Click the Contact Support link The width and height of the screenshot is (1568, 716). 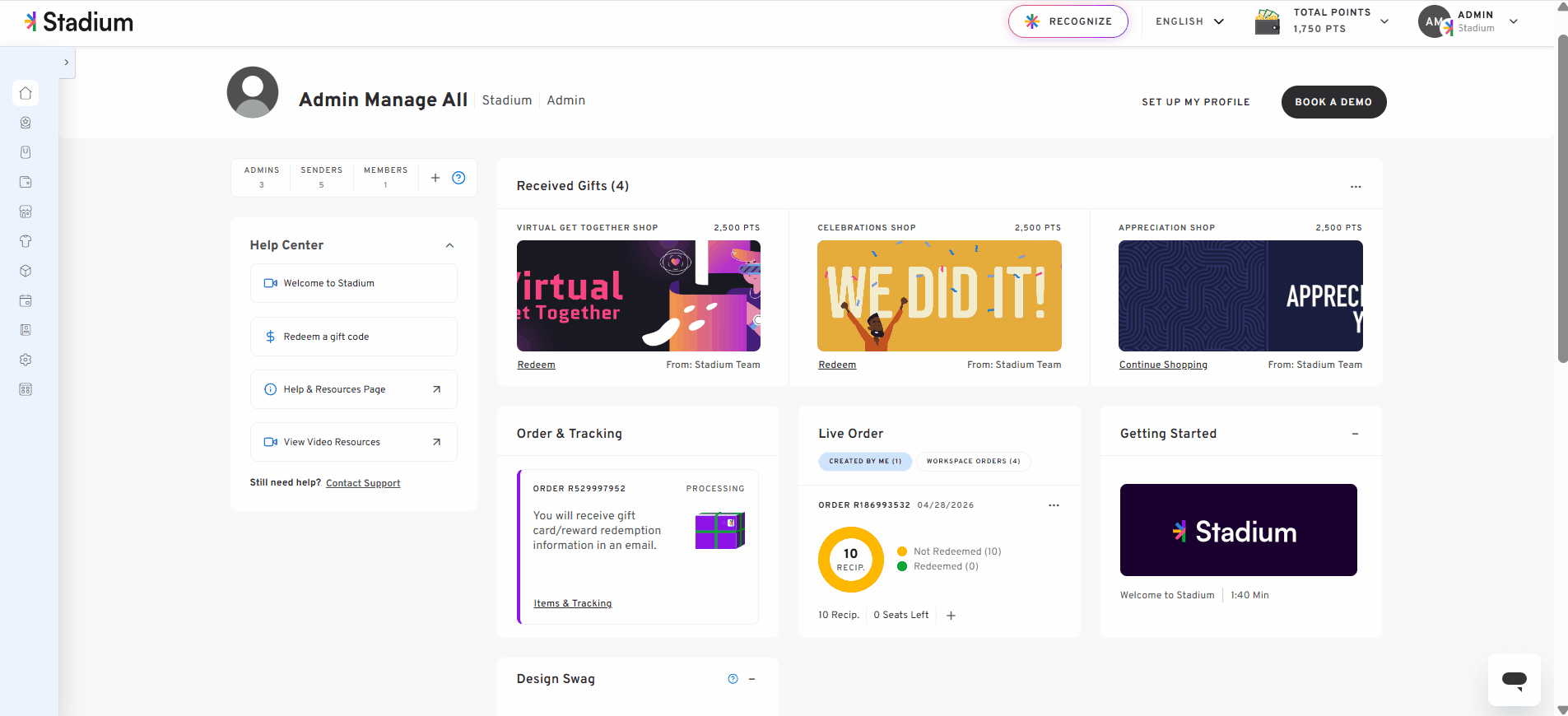(x=363, y=483)
